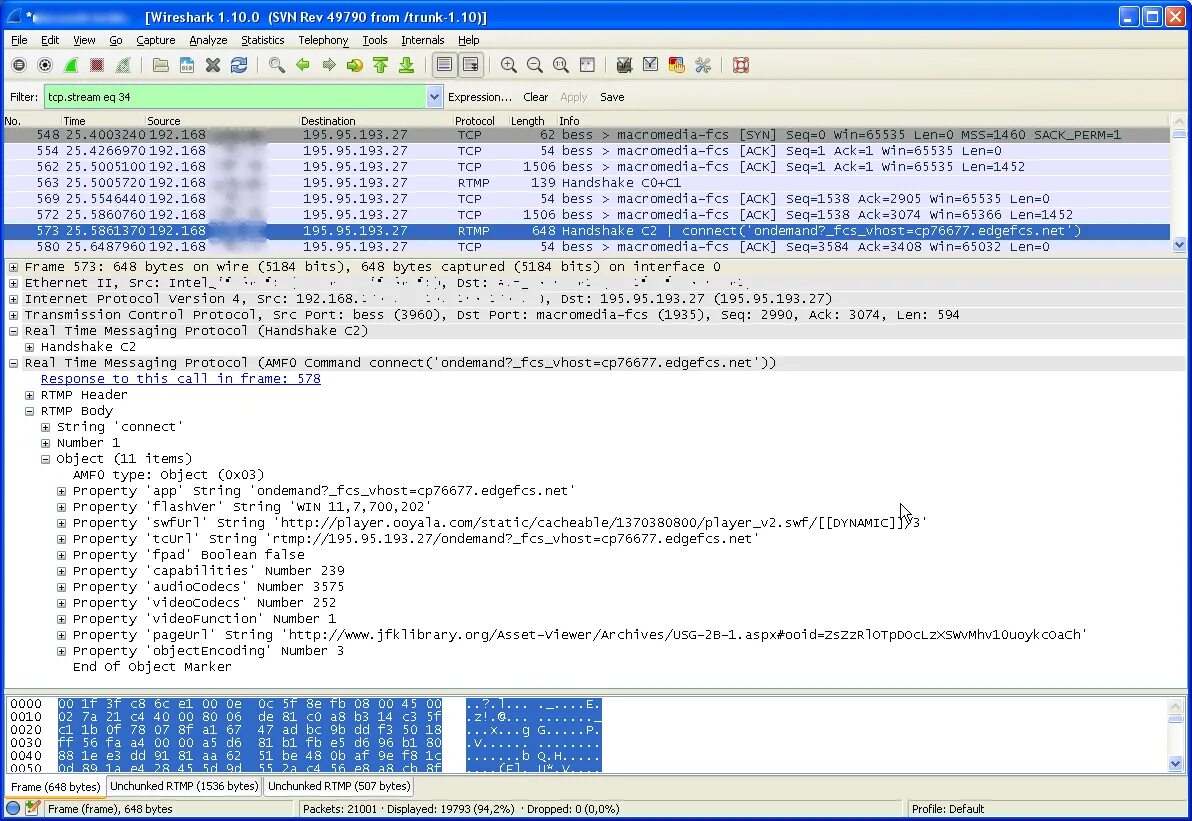Expand the Ethernet II tree node
The image size is (1192, 821).
coord(13,283)
